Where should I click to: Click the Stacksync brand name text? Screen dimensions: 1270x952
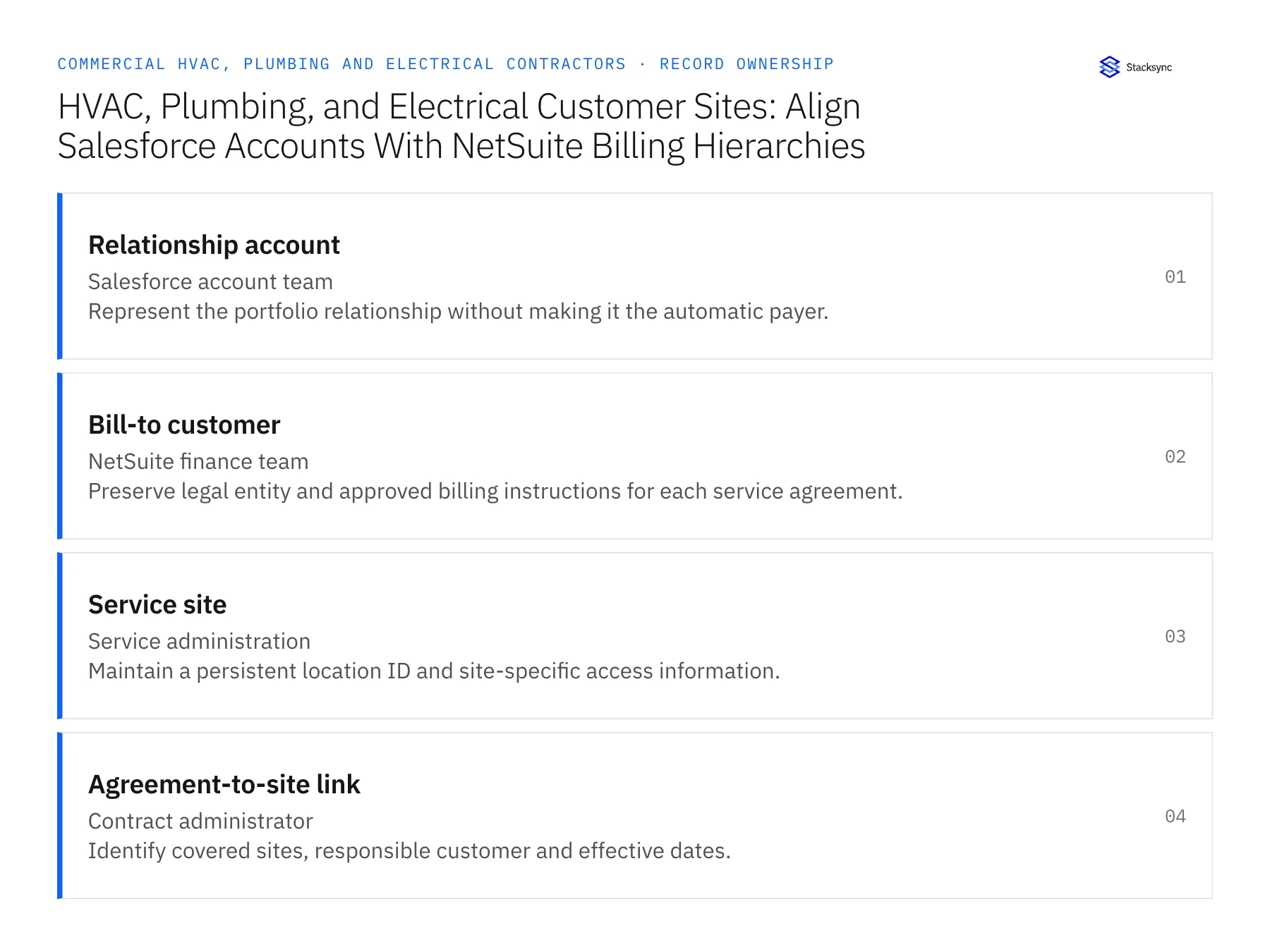pyautogui.click(x=1149, y=68)
